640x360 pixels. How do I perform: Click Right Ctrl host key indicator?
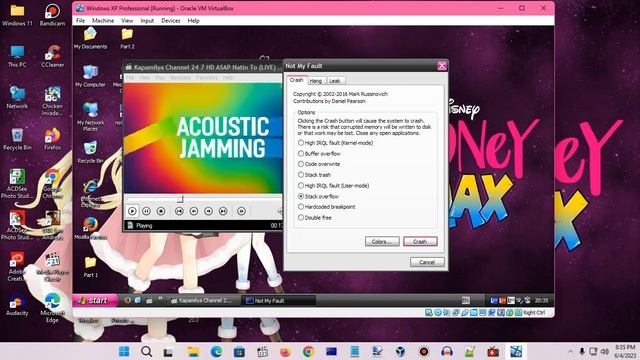tap(534, 313)
